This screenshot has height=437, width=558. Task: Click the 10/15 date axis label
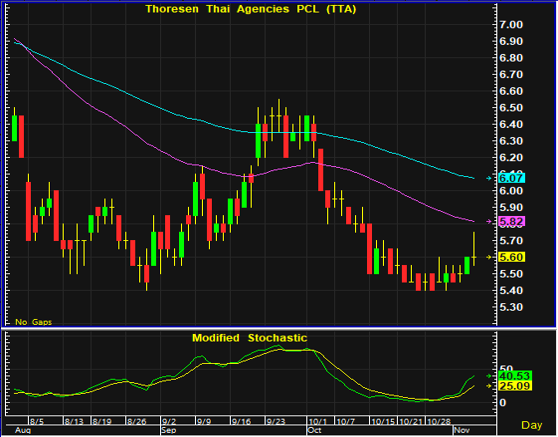point(383,422)
